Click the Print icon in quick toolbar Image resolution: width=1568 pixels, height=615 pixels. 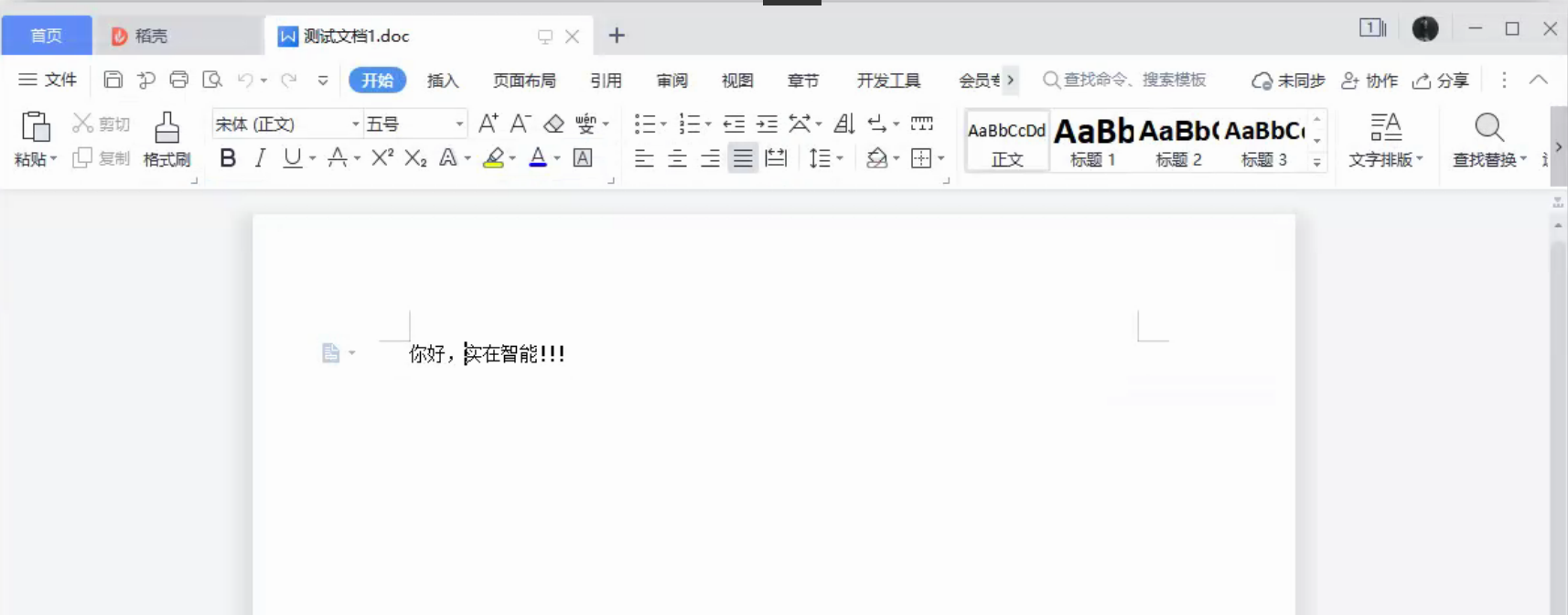pos(179,81)
